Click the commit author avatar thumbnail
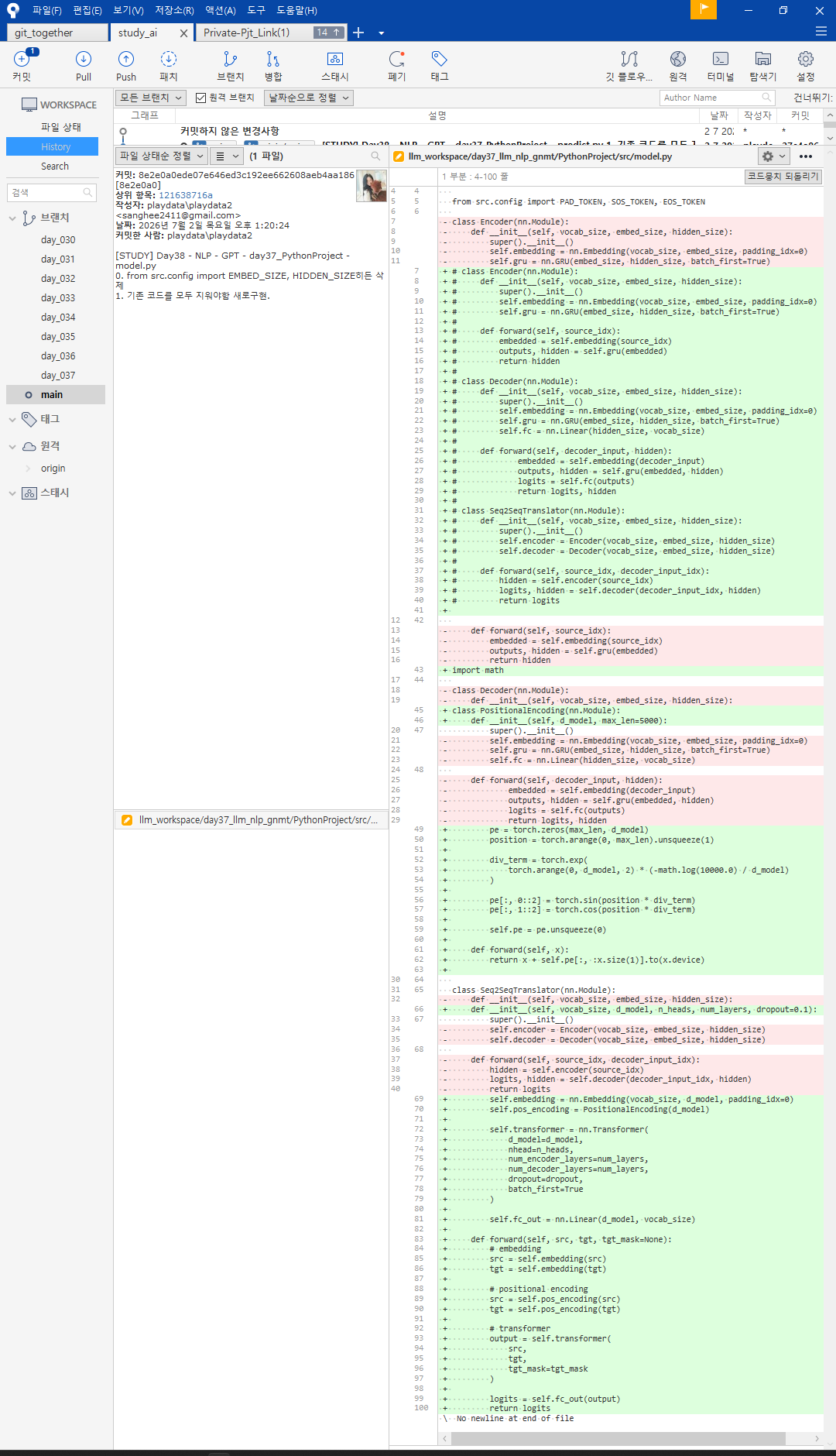836x1456 pixels. click(x=372, y=186)
